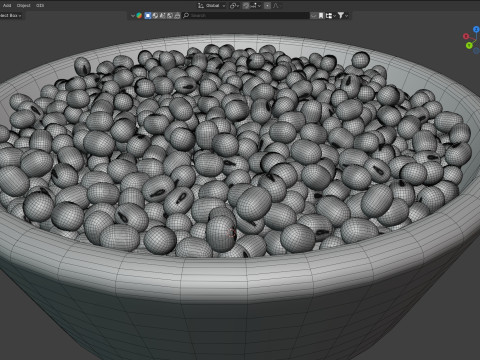Click the fourth filter icon in search row

(170, 15)
